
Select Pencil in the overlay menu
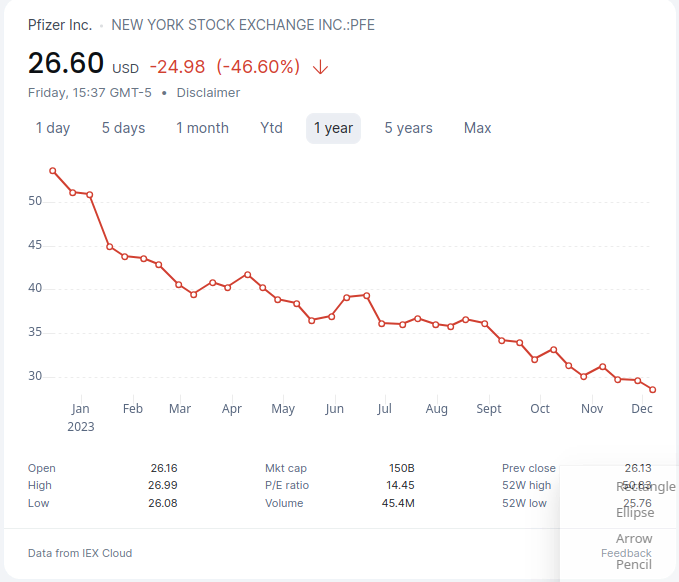(x=634, y=564)
